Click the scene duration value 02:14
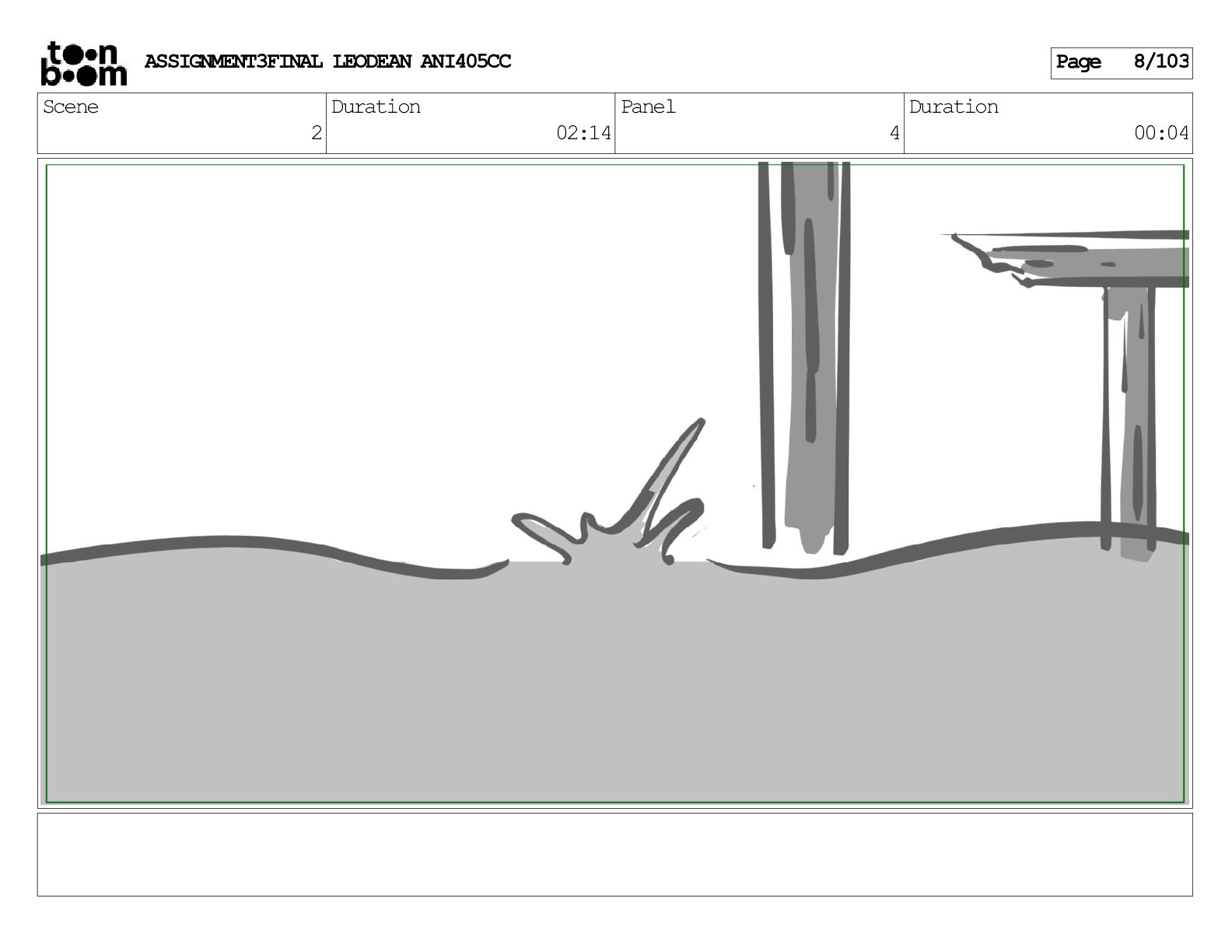The width and height of the screenshot is (1232, 952). click(583, 133)
